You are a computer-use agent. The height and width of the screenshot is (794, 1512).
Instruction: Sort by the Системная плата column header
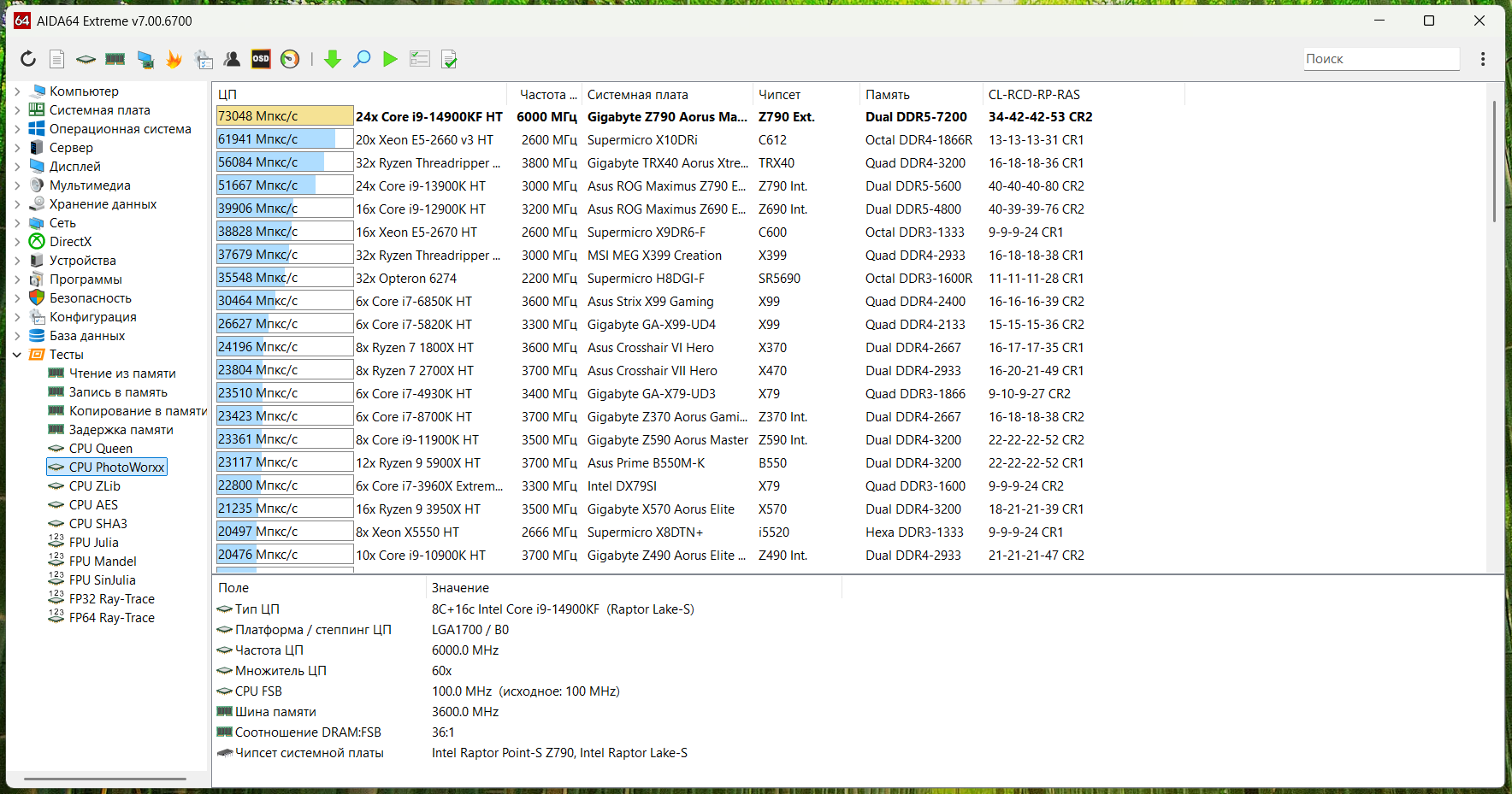click(667, 94)
